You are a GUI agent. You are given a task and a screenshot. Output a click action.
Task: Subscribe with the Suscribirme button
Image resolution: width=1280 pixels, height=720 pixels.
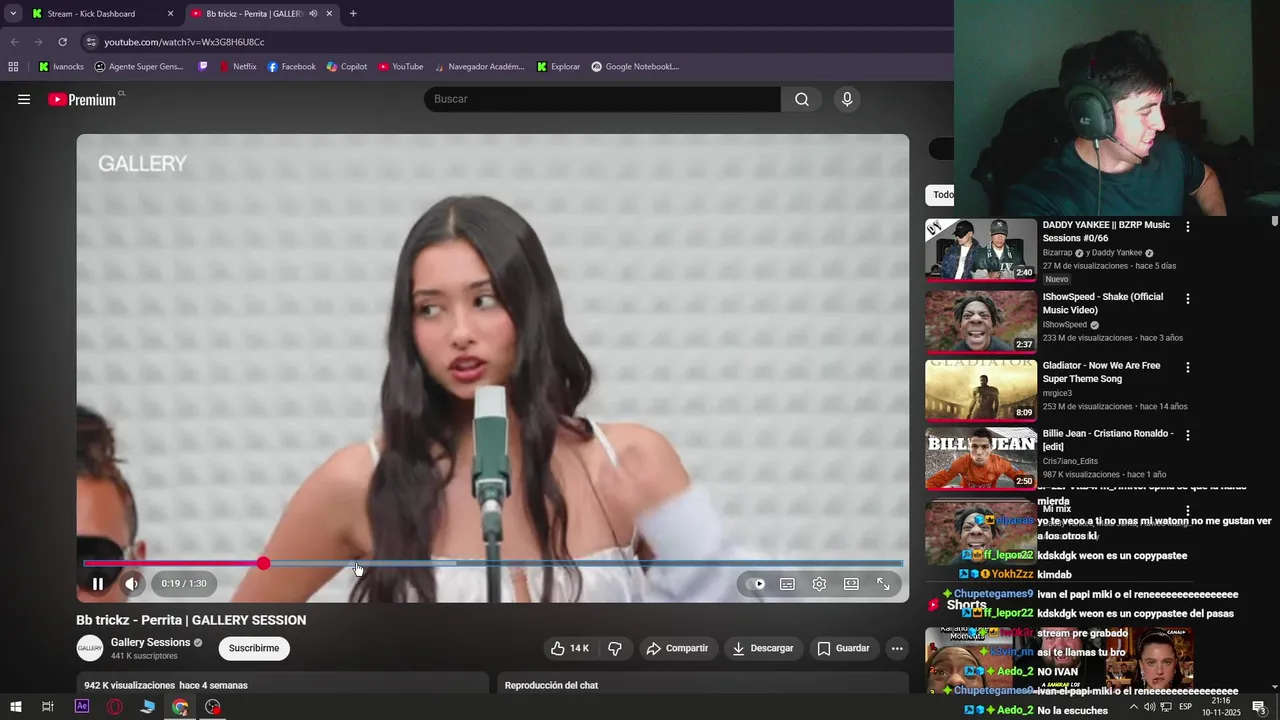(x=254, y=648)
